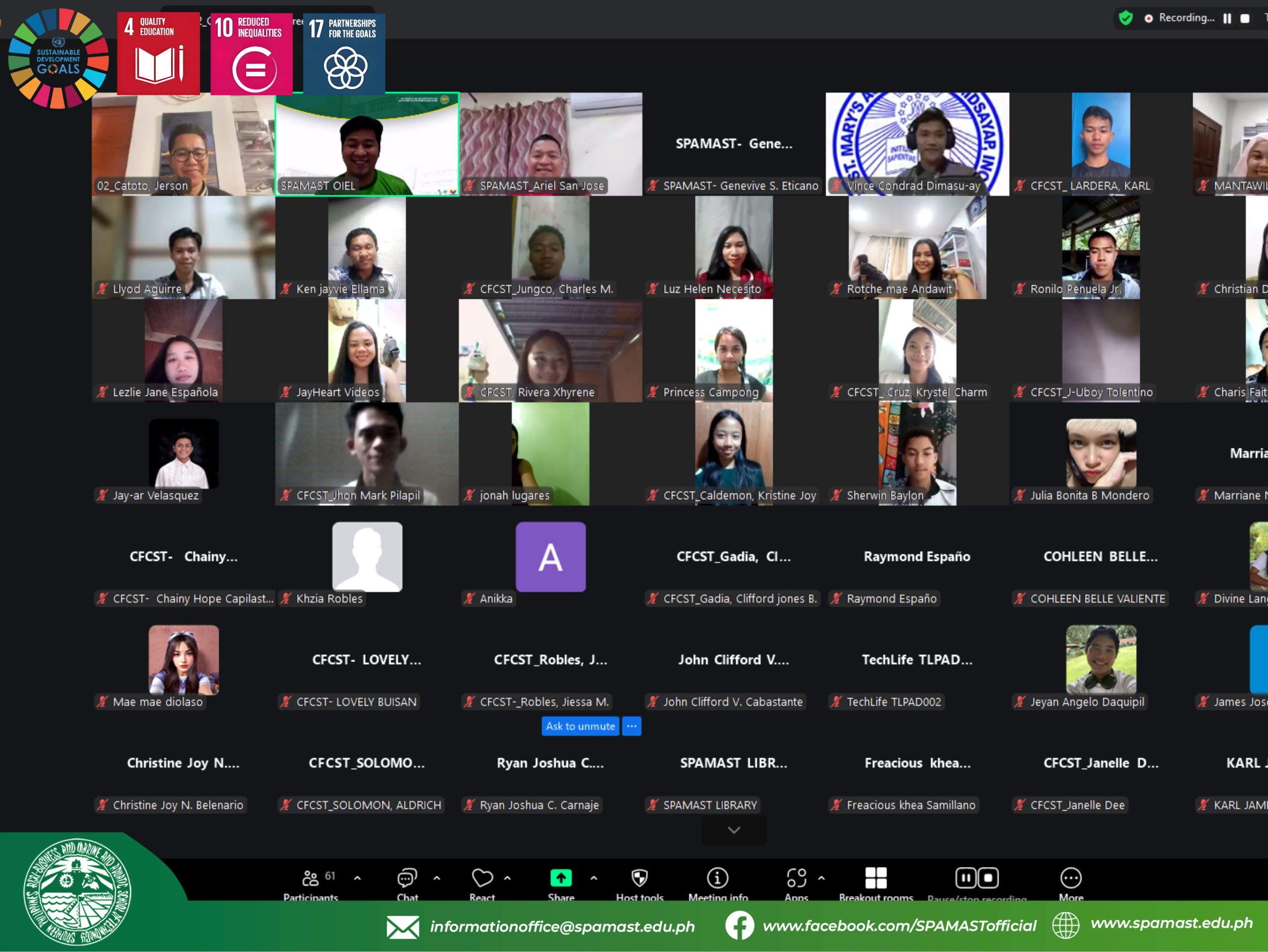Toggle pause/stop recording in bottom toolbar
Screen dimensions: 1268x952
[977, 878]
